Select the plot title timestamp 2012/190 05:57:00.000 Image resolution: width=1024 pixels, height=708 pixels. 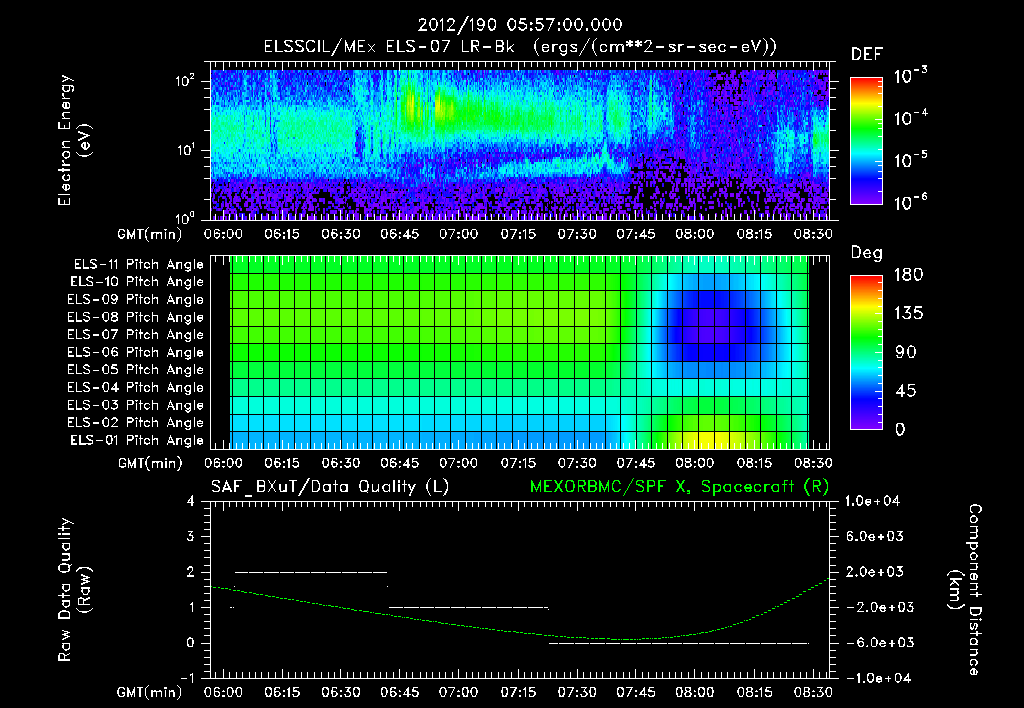pyautogui.click(x=520, y=25)
